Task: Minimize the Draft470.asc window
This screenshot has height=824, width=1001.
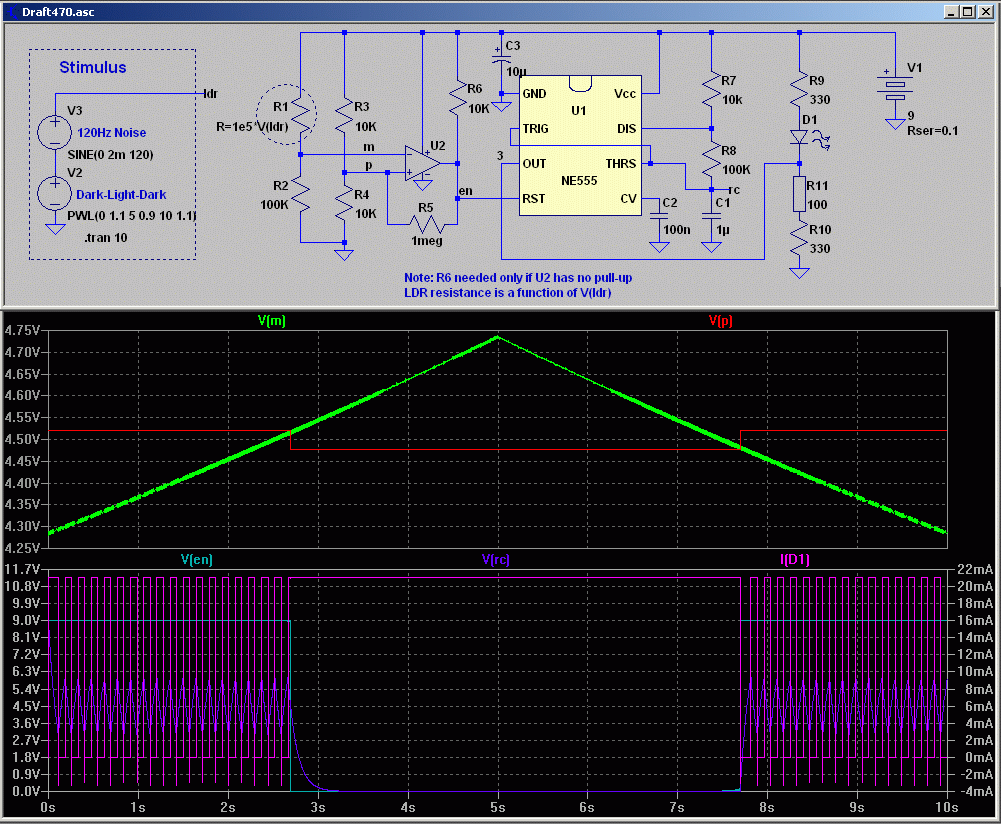Action: point(951,11)
